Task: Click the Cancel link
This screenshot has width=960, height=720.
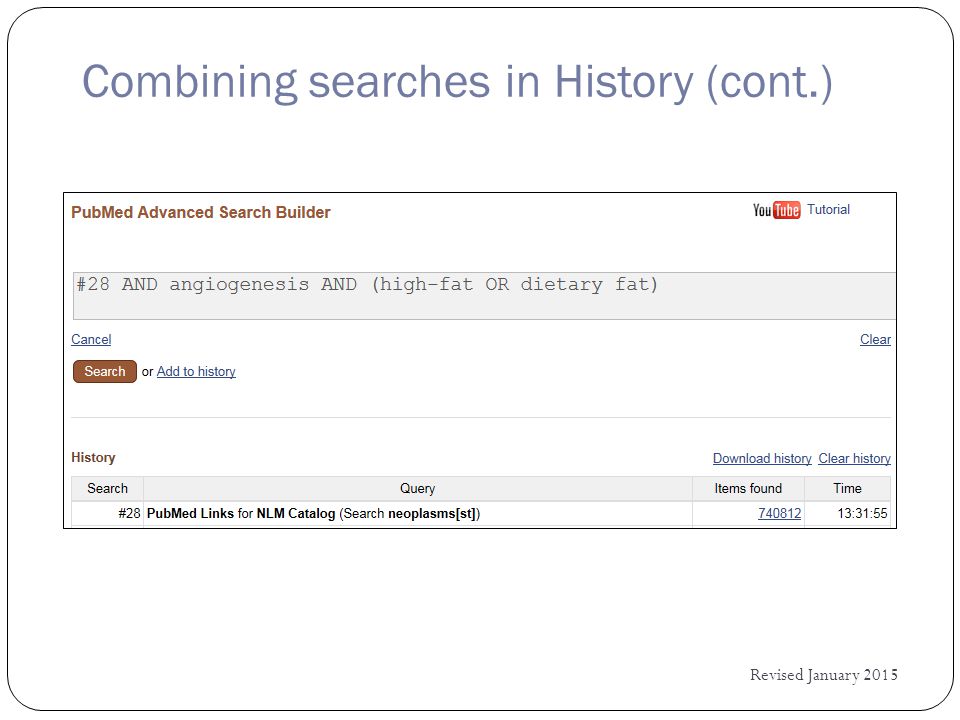Action: click(x=91, y=339)
